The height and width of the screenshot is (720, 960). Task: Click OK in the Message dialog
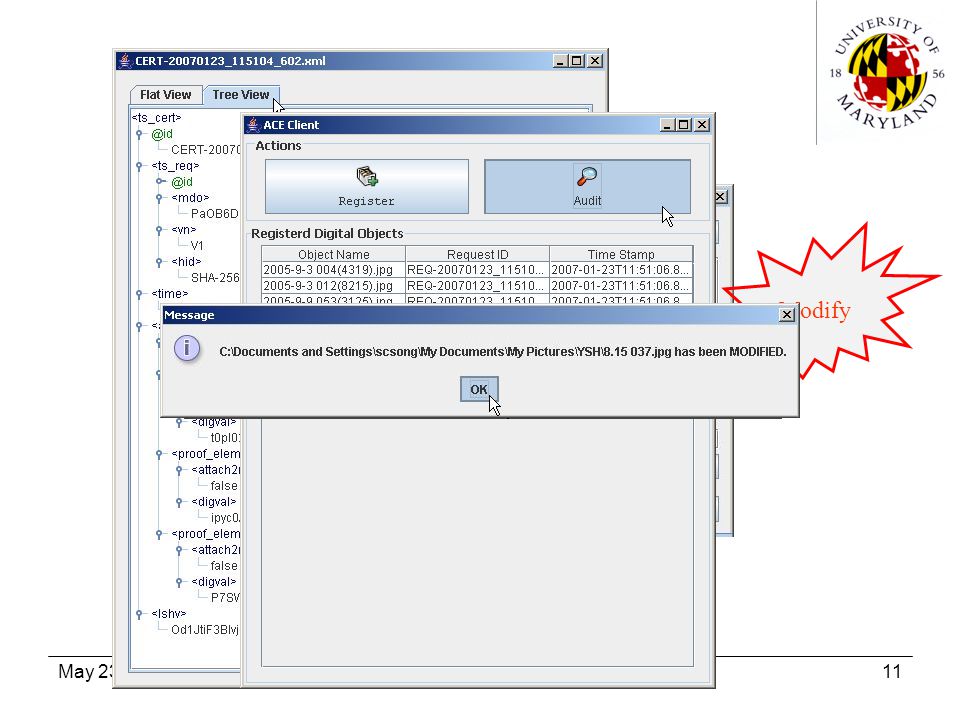(479, 389)
